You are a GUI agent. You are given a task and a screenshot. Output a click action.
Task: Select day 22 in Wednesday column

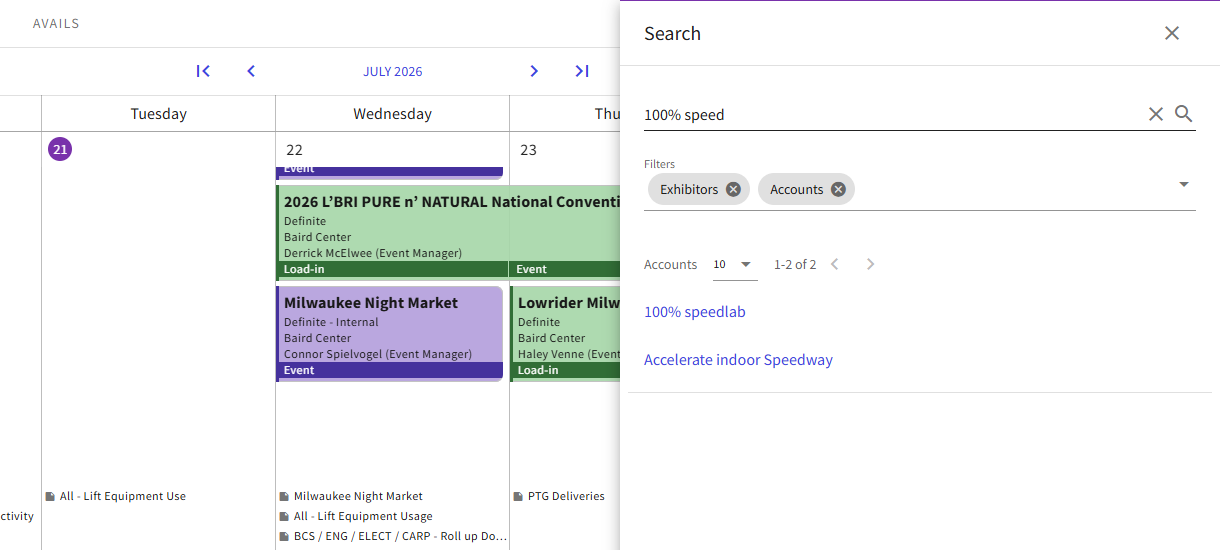click(x=294, y=150)
